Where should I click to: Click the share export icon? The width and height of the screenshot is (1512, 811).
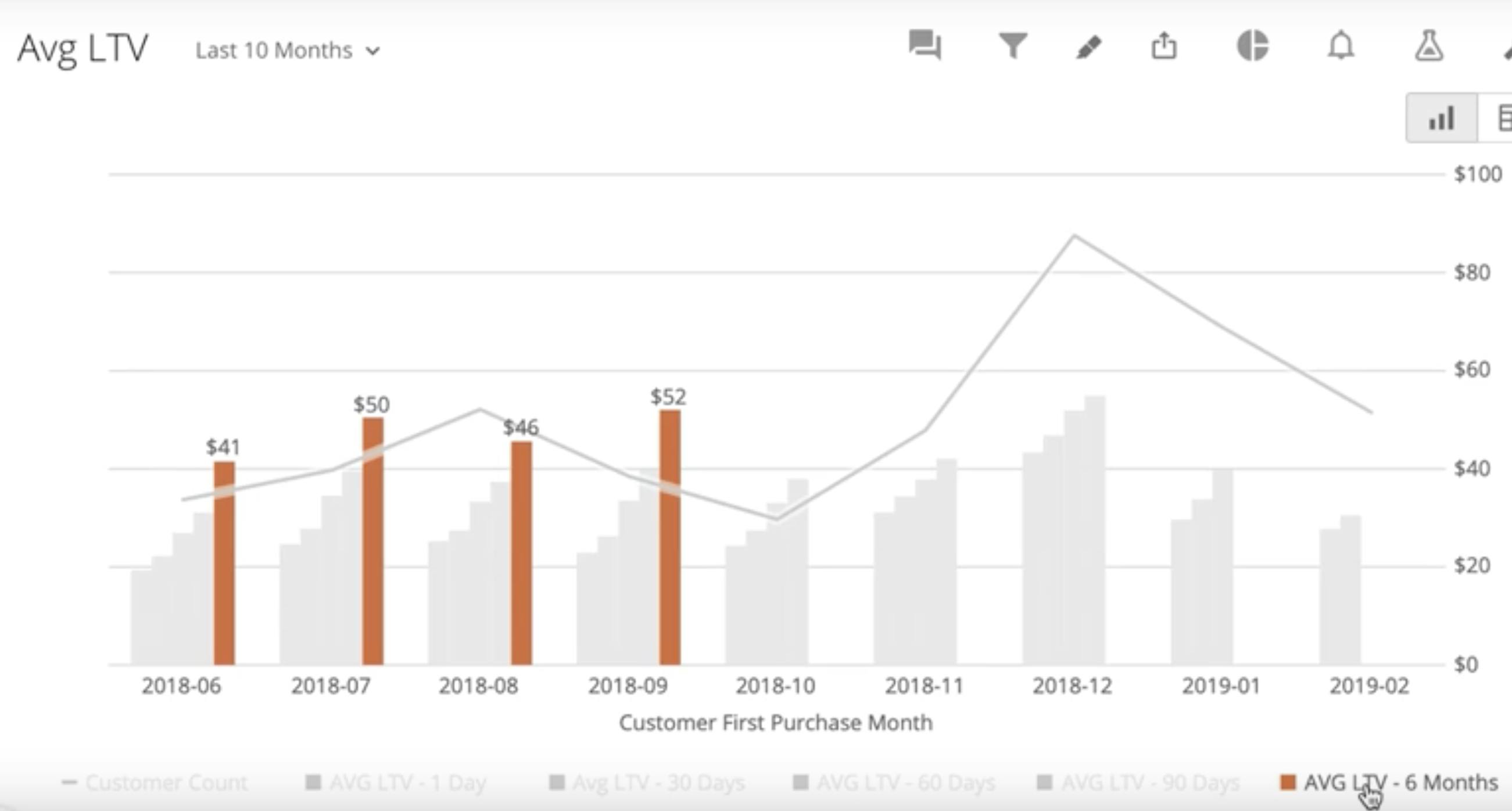(1164, 45)
